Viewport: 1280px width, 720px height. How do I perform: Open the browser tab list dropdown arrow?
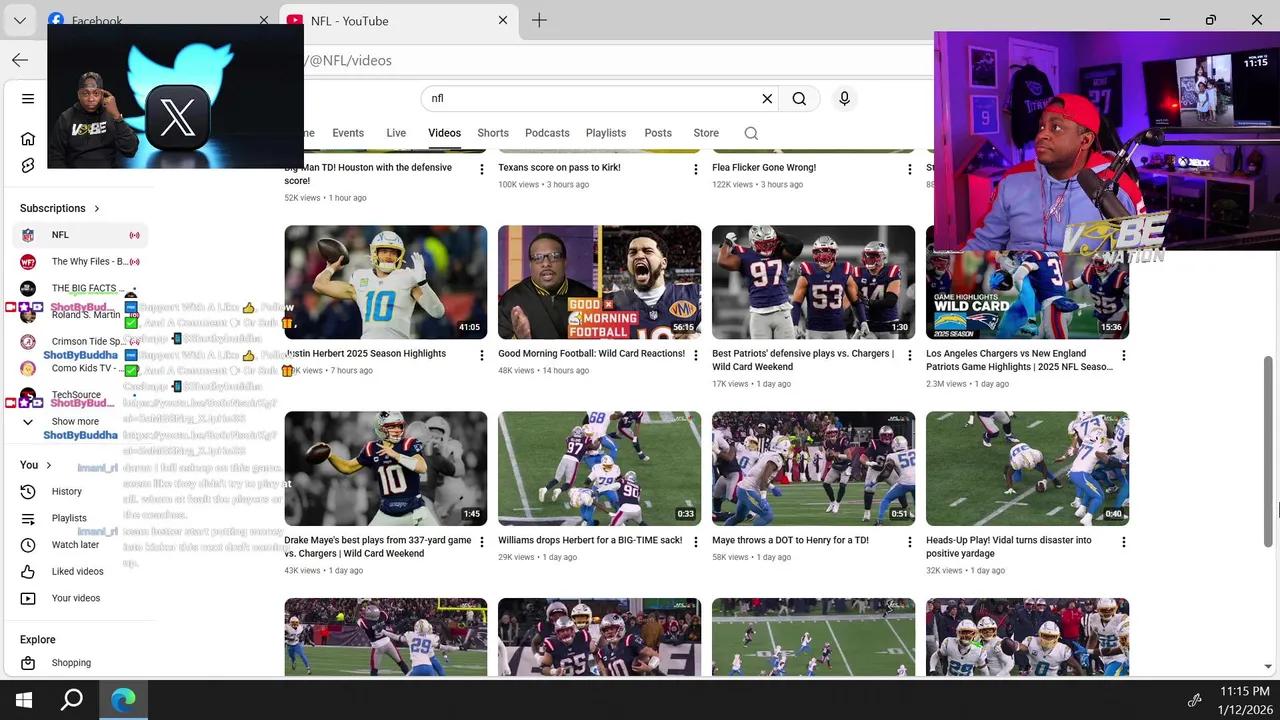[x=19, y=20]
